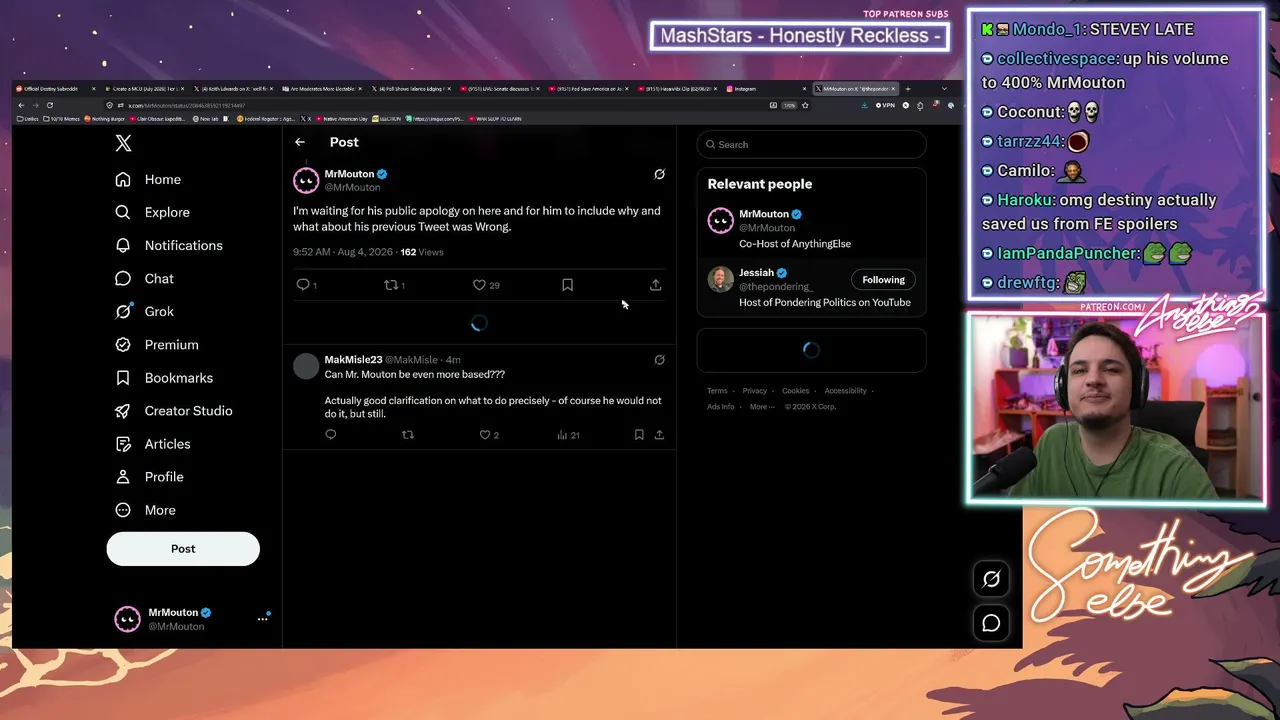Repost MrMouton's post
This screenshot has width=1280, height=720.
pos(391,285)
